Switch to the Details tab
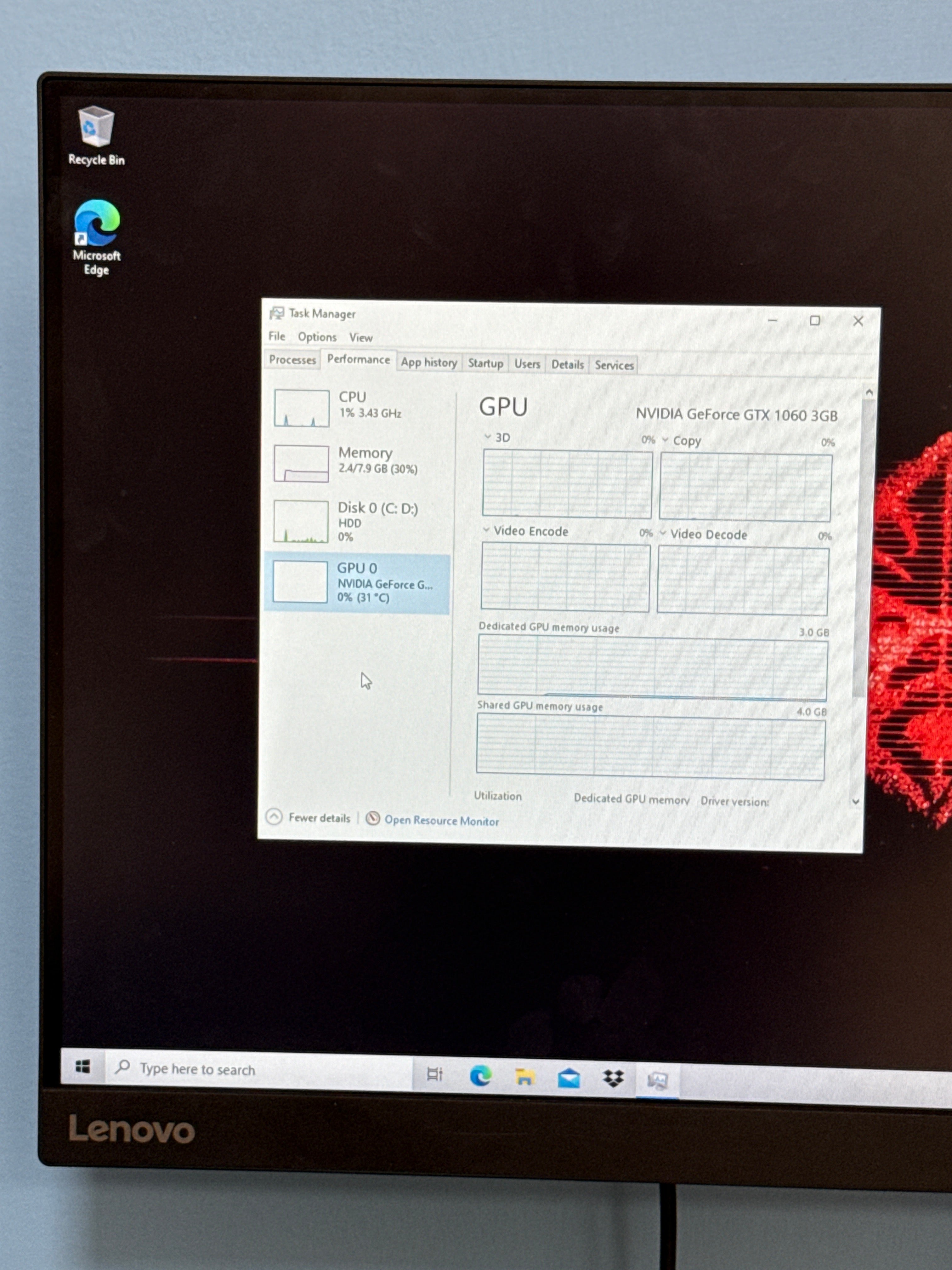 [x=568, y=364]
